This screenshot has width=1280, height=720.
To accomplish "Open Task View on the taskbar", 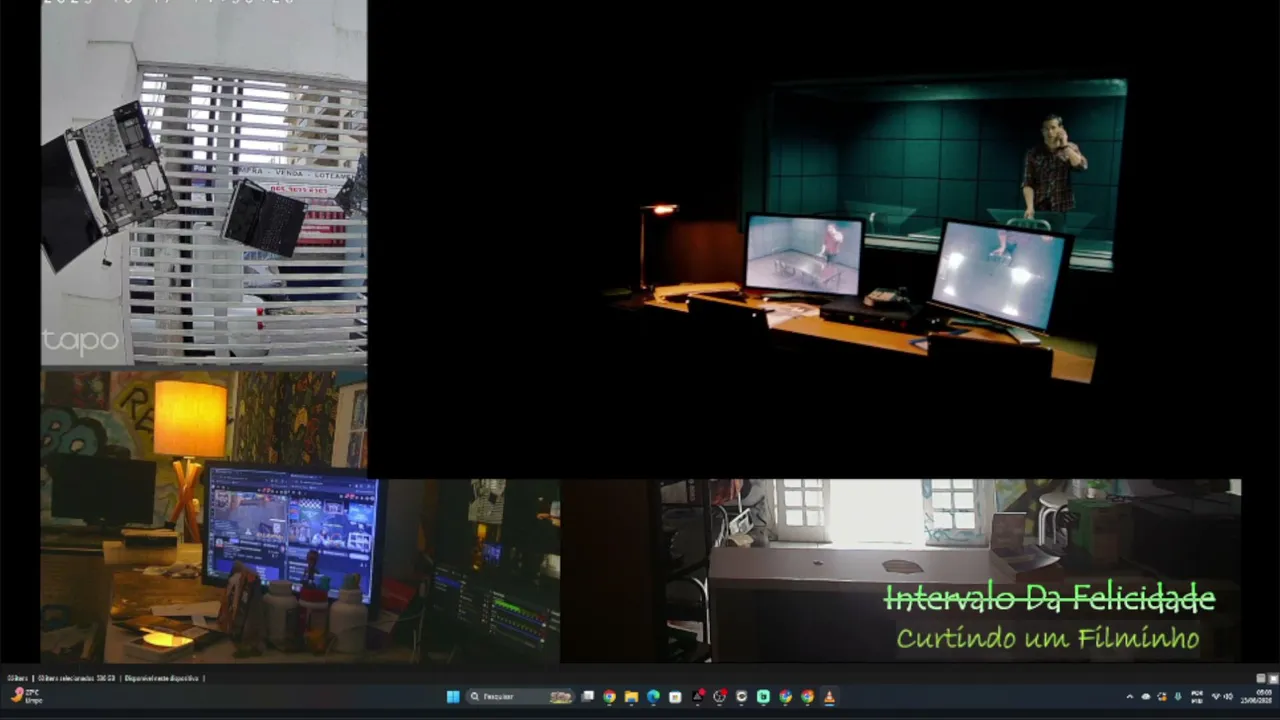I will coord(588,697).
